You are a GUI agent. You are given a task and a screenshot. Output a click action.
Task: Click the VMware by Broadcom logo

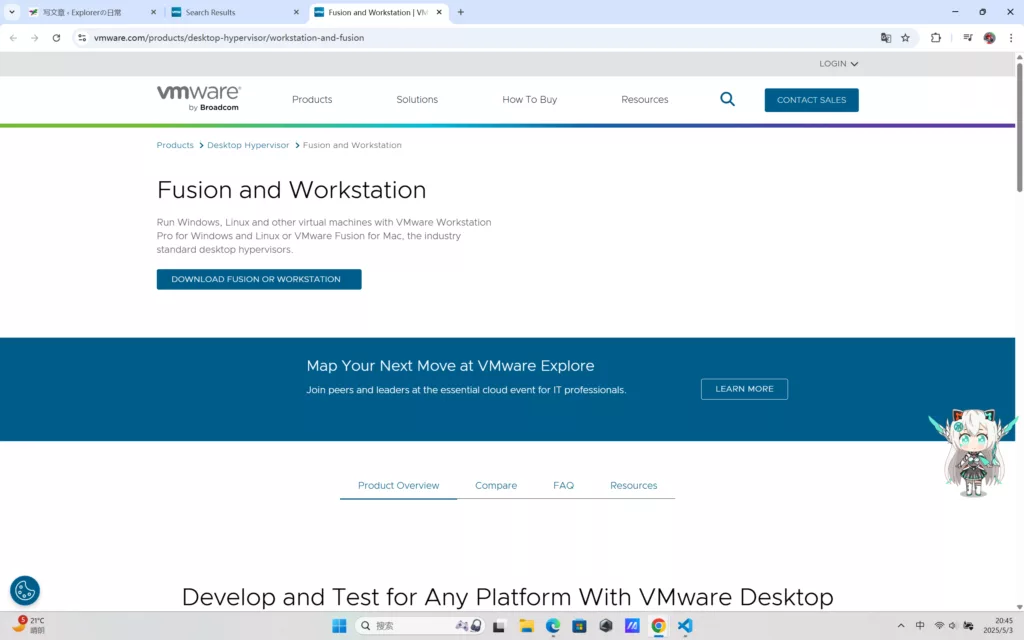pos(198,98)
